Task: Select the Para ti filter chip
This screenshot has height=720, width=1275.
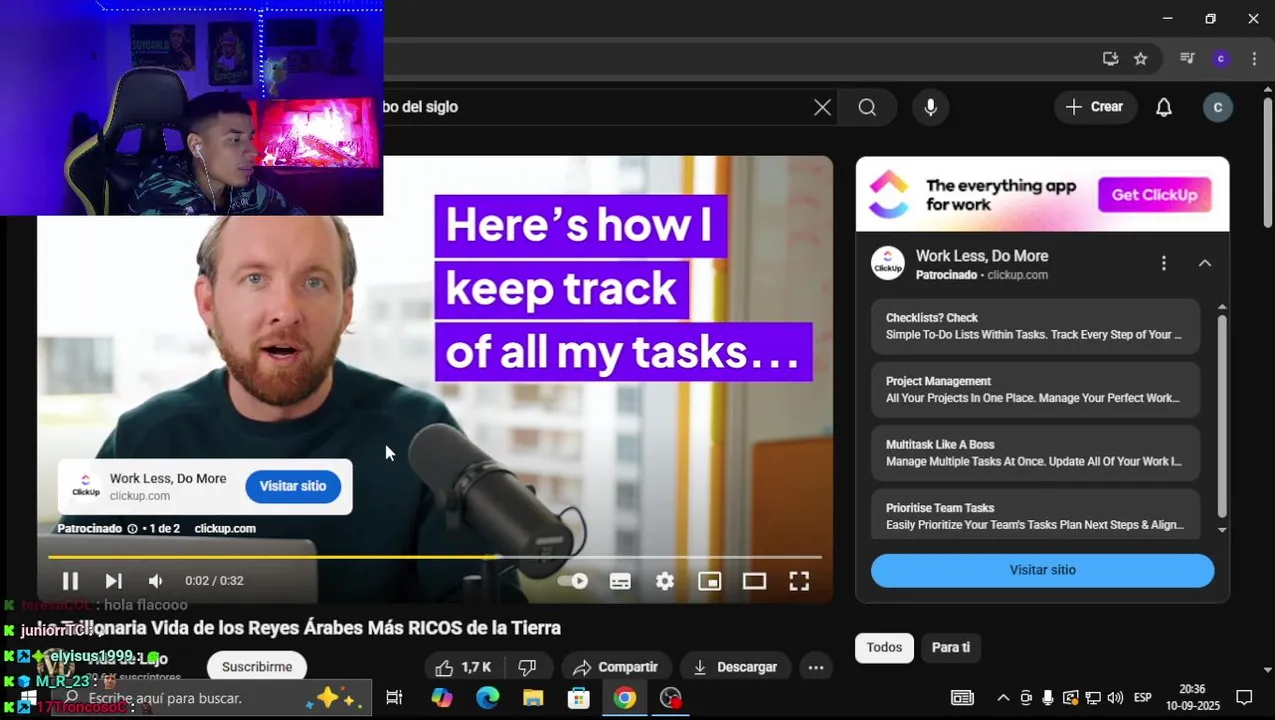Action: coord(951,648)
